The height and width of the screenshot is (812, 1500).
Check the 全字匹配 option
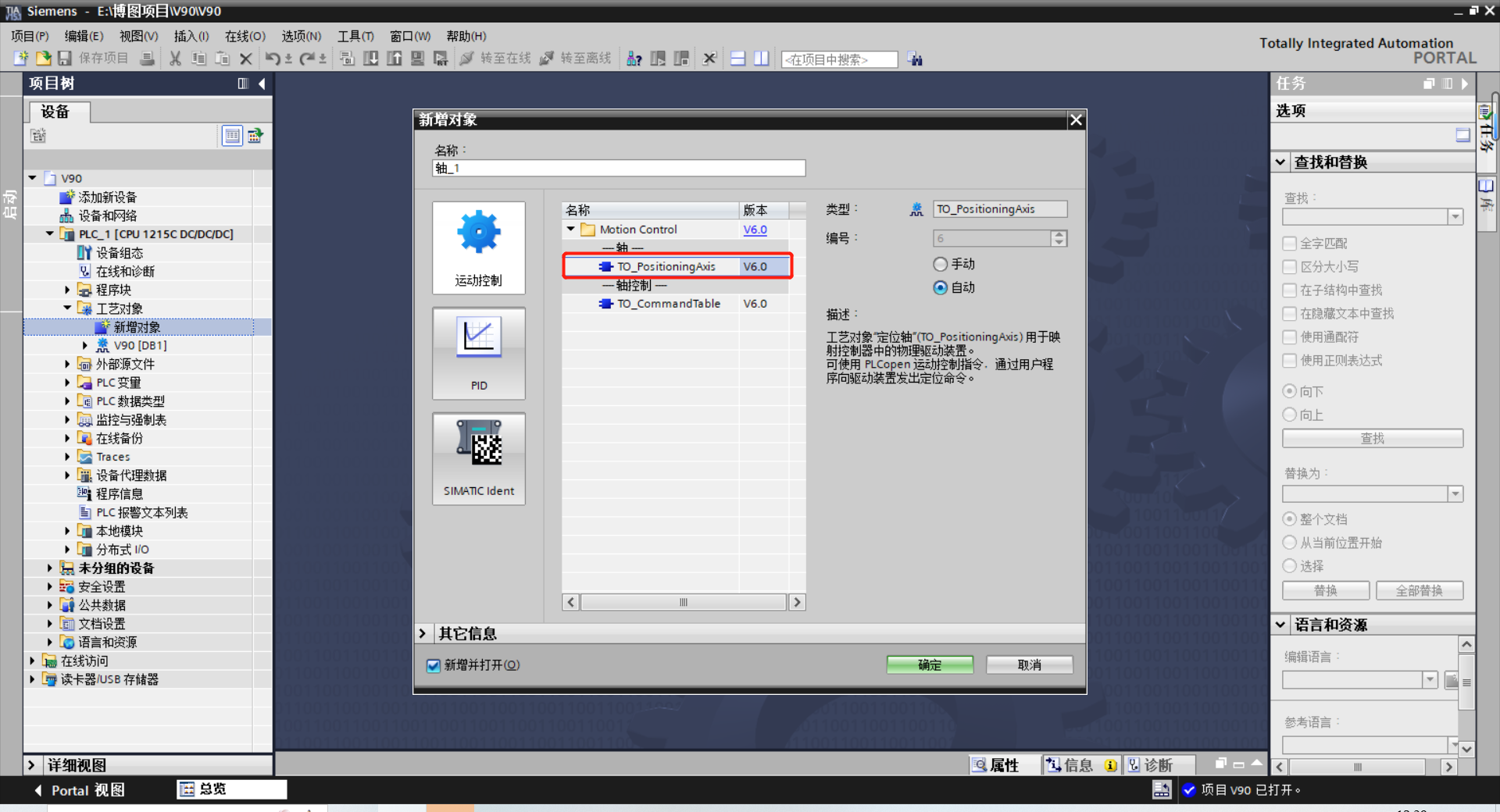coord(1290,244)
